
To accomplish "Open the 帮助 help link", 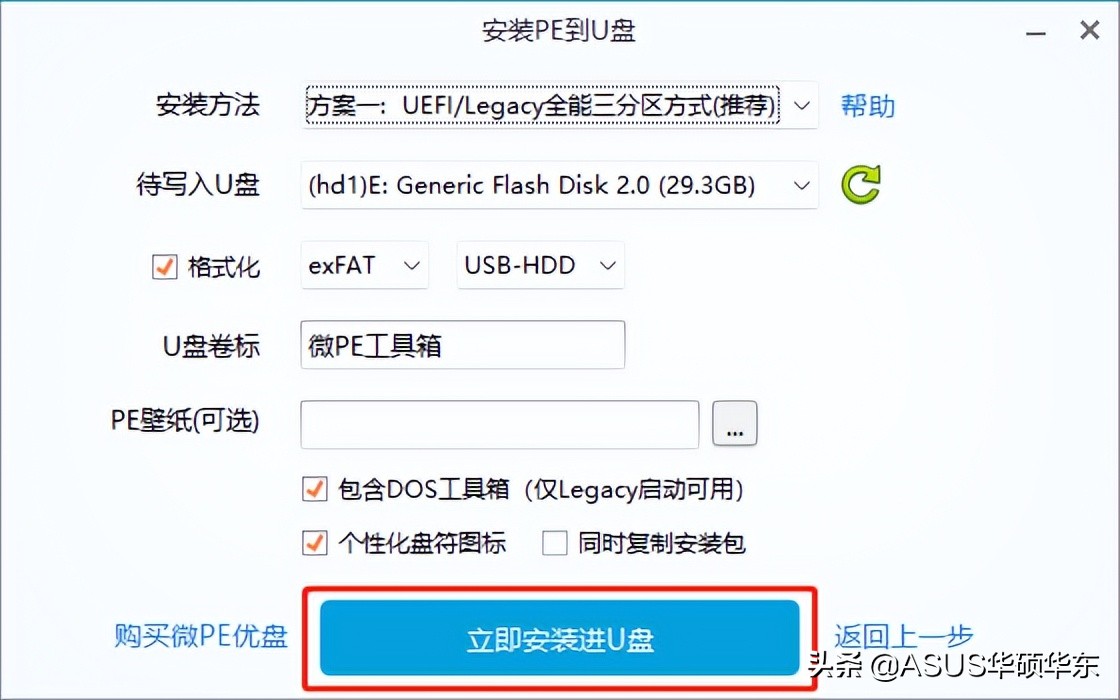I will 867,106.
